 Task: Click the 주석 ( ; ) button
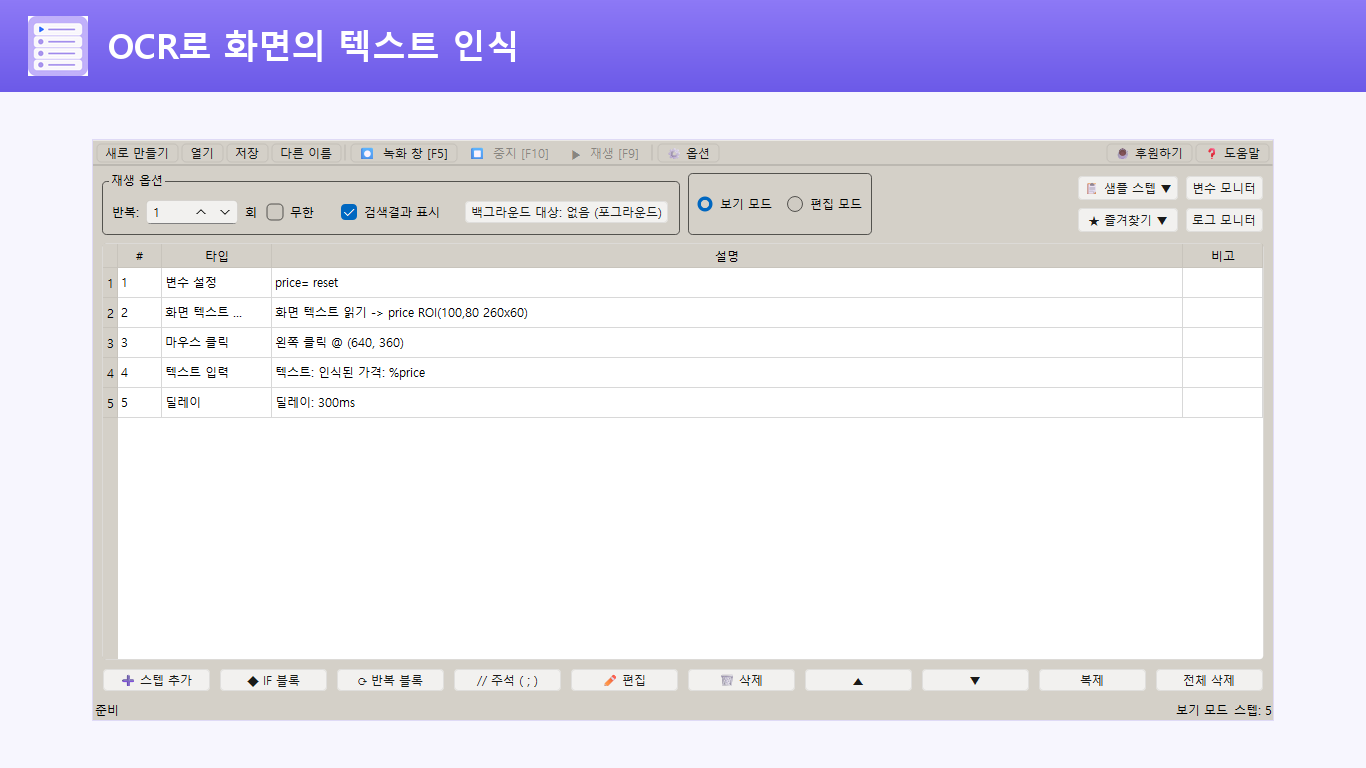point(507,680)
